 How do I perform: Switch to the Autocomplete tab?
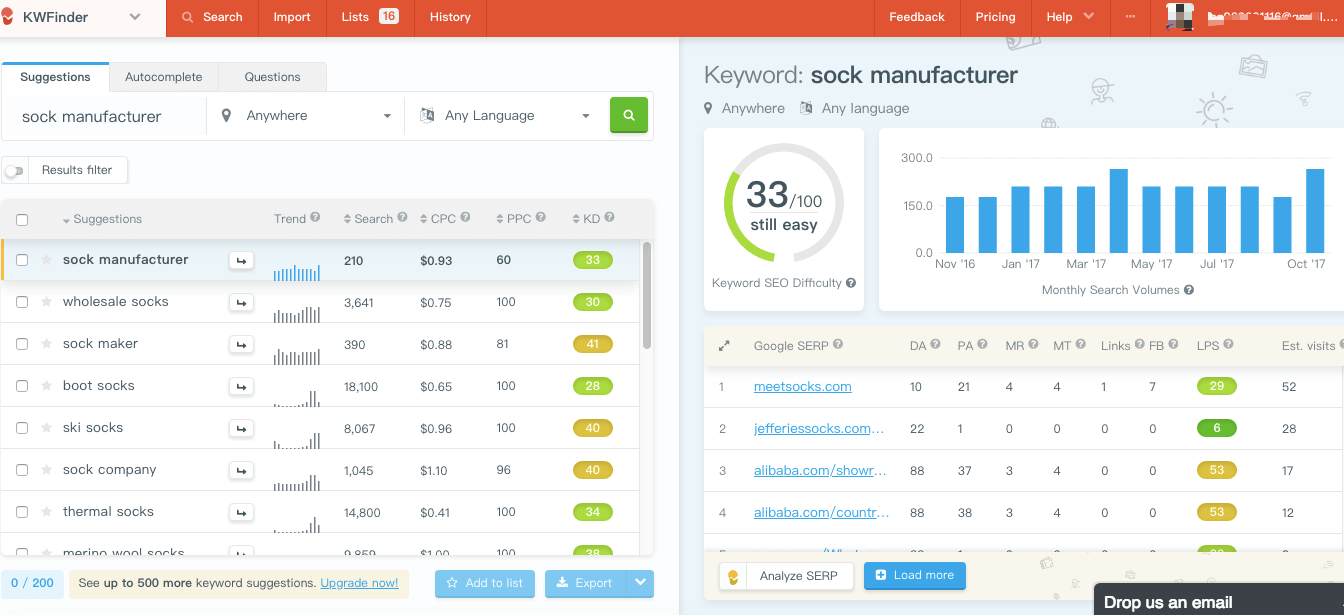[x=163, y=77]
